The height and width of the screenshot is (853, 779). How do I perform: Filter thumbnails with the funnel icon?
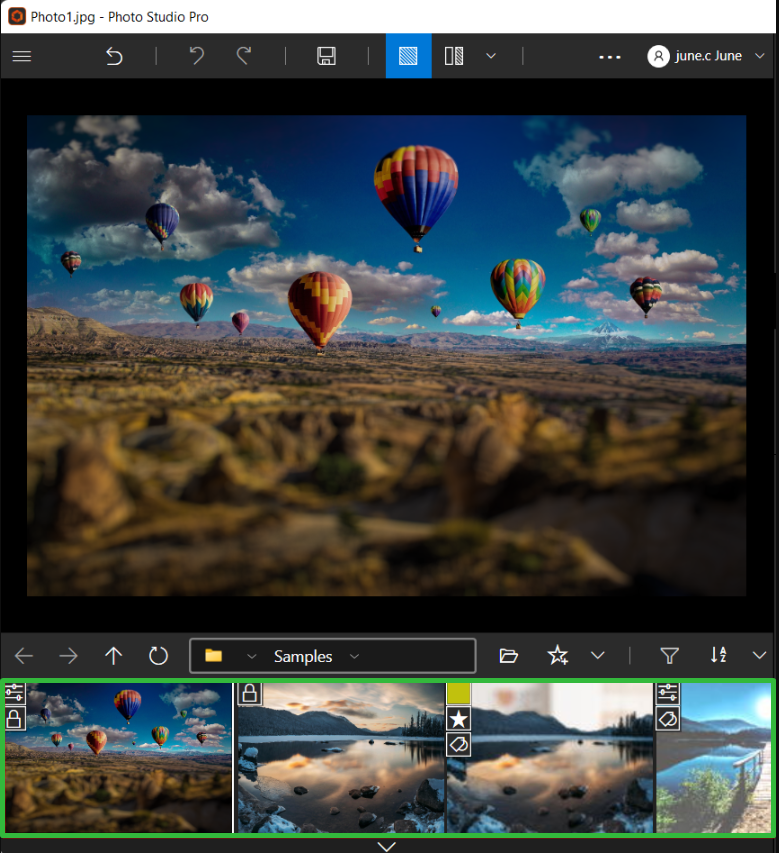[x=670, y=656]
